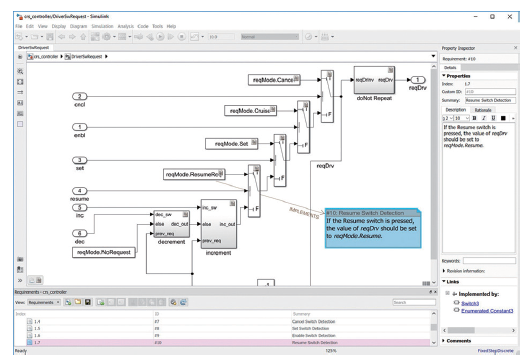This screenshot has height=361, width=525.
Task: Open requirement set folder icon
Action: tap(78, 302)
